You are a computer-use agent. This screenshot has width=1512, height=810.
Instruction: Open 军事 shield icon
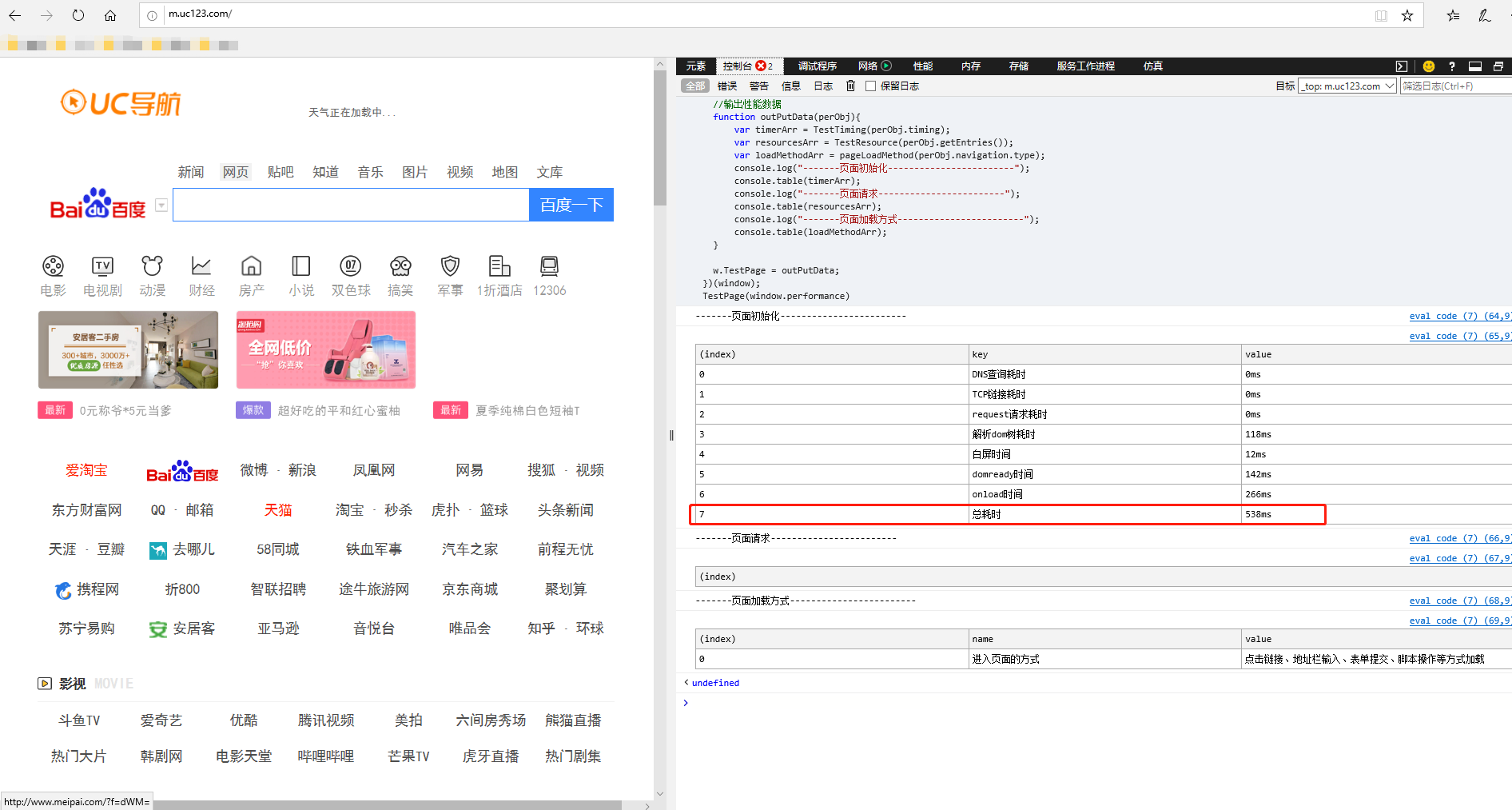450,266
